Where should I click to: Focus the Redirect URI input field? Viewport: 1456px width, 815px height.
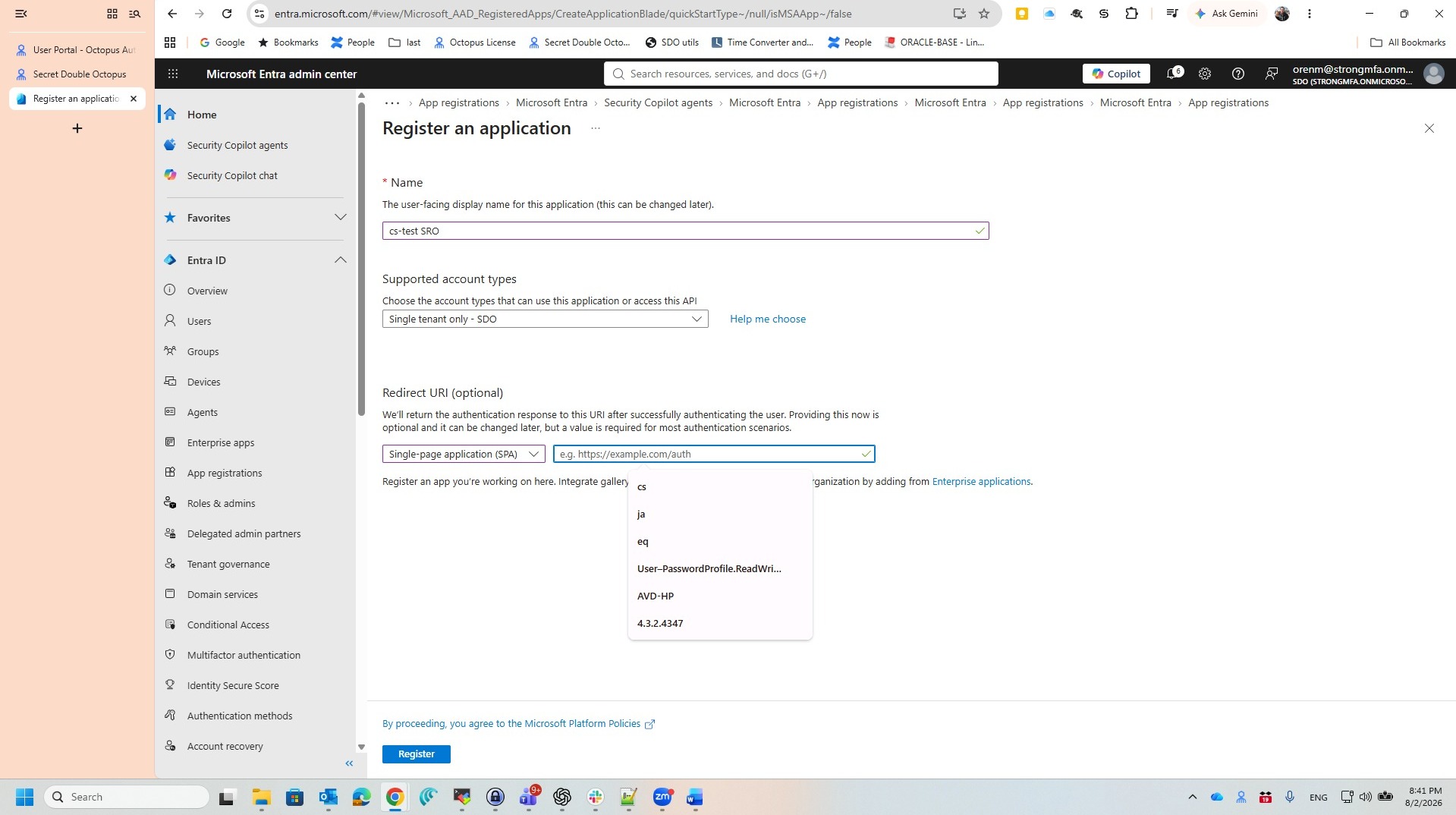[714, 454]
